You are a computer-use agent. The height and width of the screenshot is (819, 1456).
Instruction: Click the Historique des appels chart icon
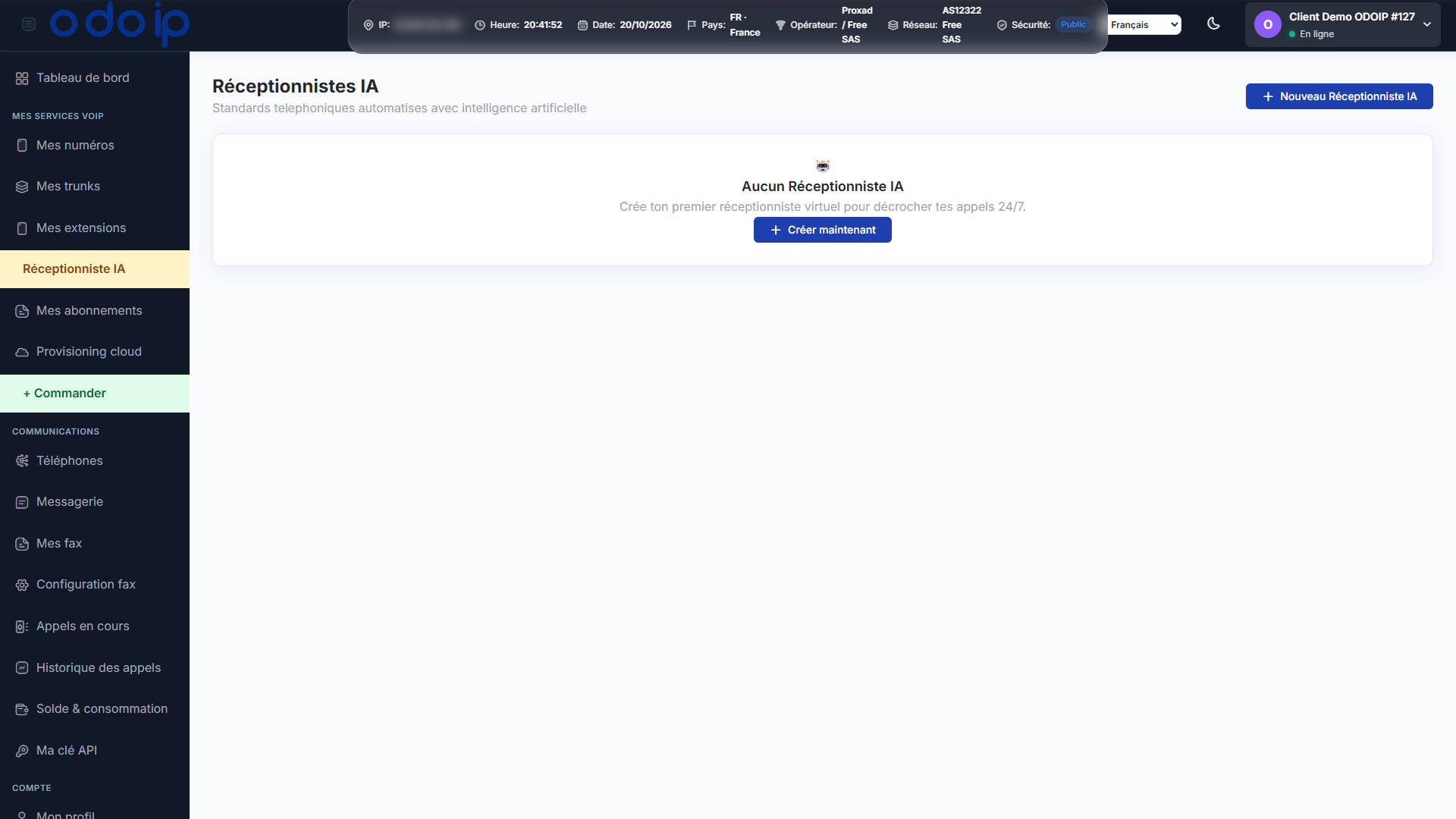[x=22, y=668]
